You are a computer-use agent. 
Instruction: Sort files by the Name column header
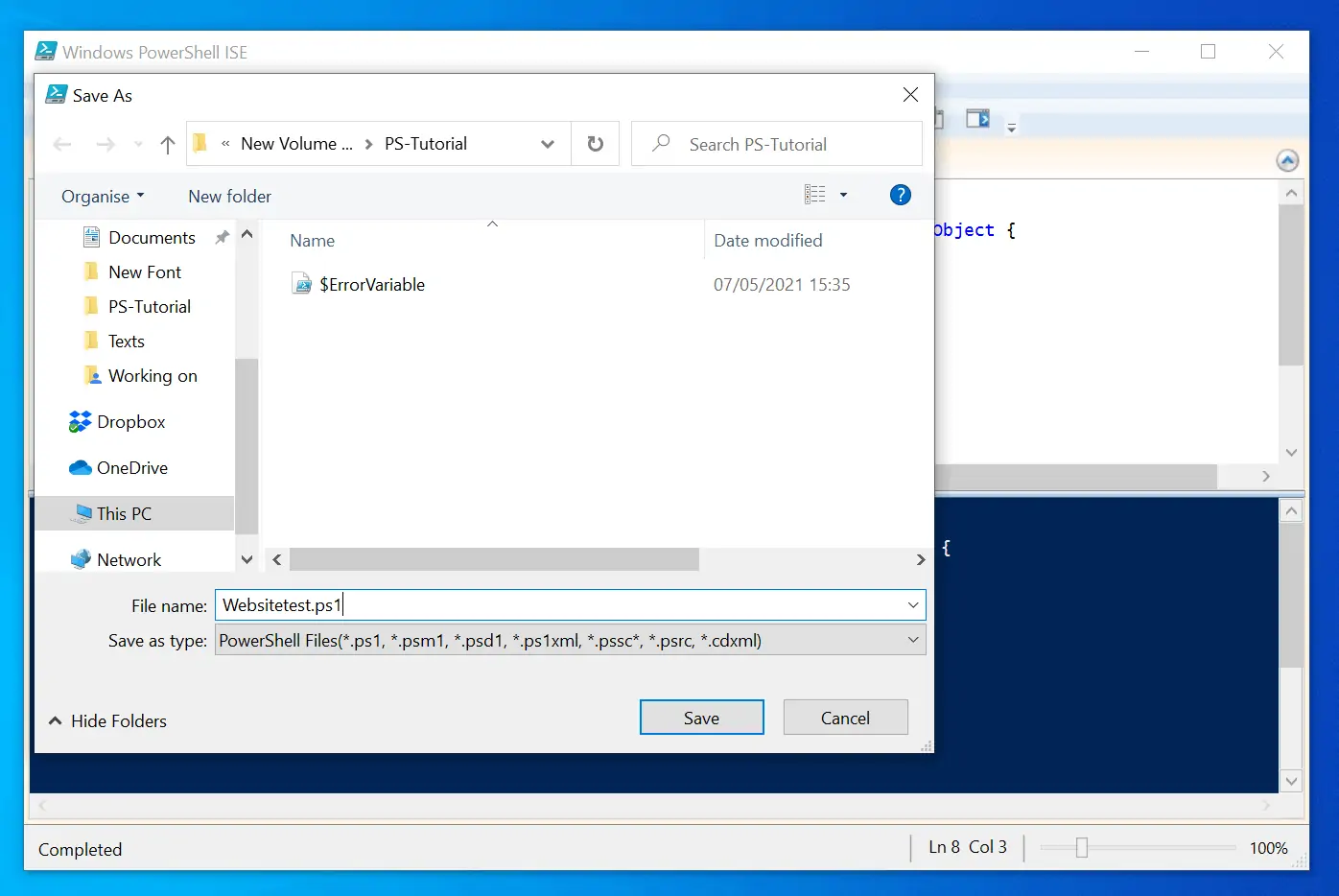tap(312, 241)
